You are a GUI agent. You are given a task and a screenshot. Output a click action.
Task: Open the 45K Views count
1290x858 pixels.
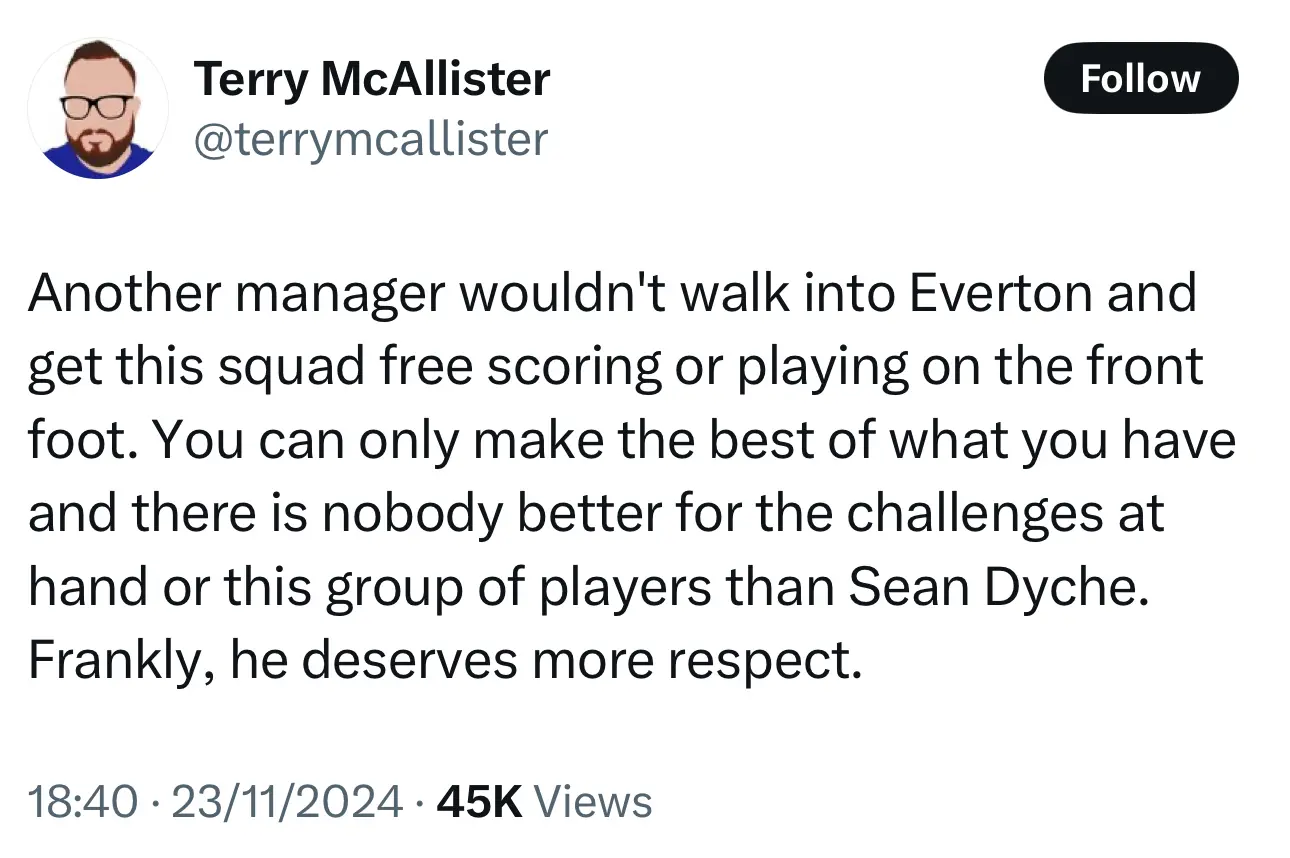coord(544,802)
